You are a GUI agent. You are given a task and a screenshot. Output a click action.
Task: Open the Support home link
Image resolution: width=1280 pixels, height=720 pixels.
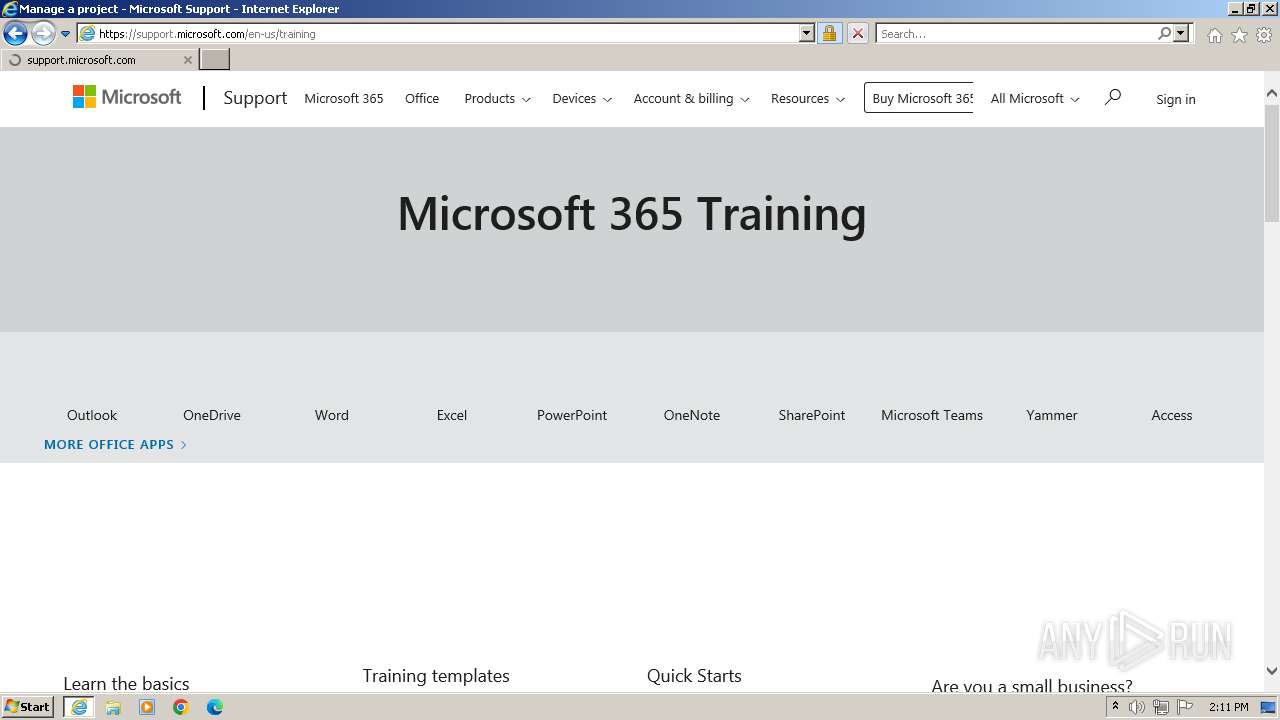point(255,98)
